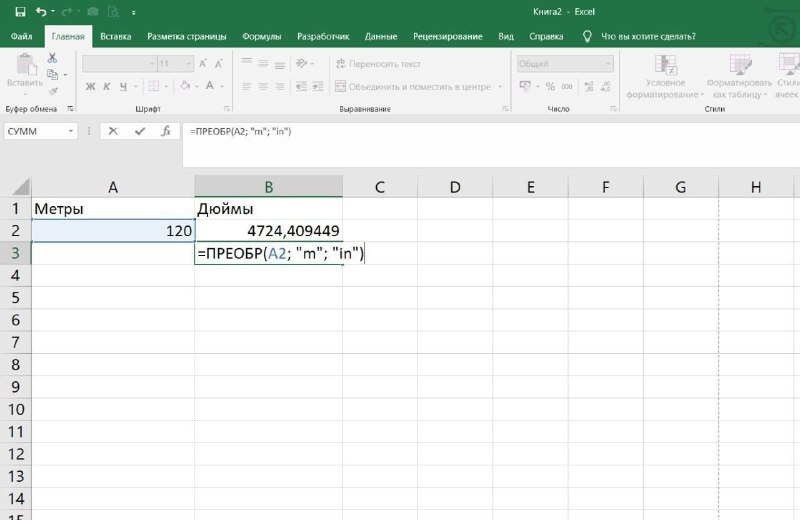
Task: Open Форматировать как таблицу menu
Action: pos(739,77)
